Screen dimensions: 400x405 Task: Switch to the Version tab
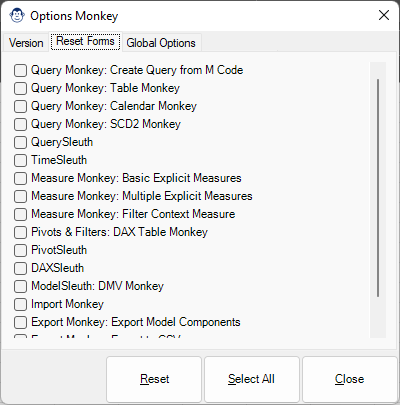point(26,43)
